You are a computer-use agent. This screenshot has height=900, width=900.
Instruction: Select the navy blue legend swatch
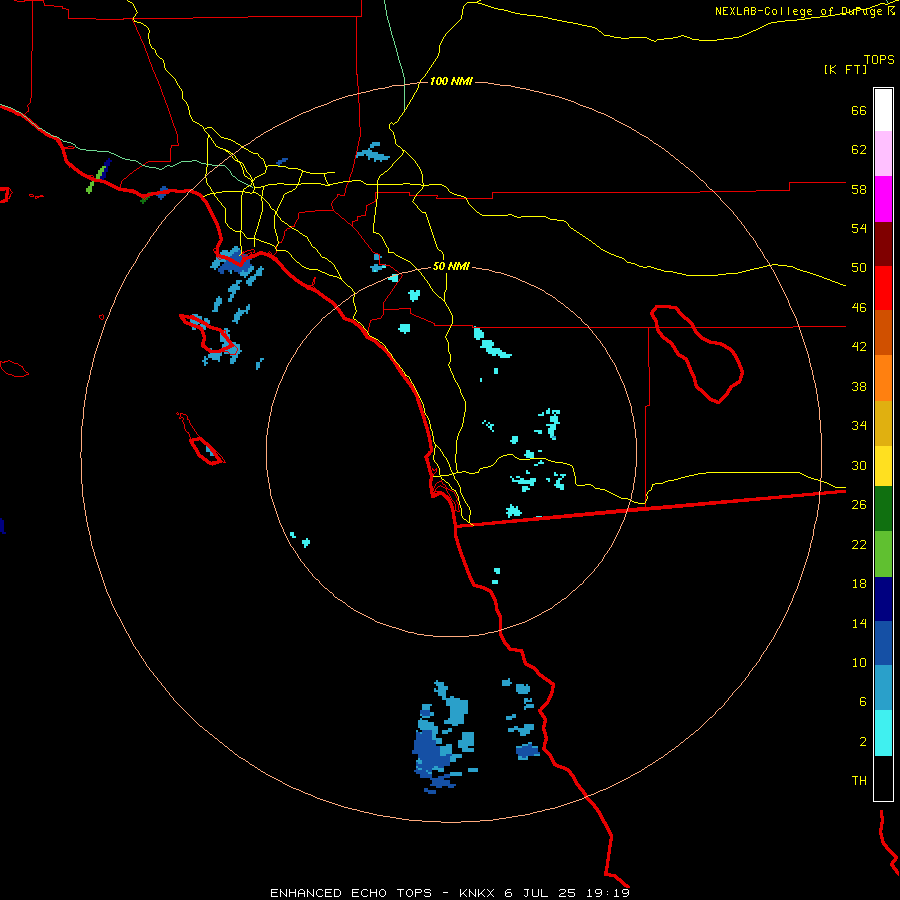(883, 599)
